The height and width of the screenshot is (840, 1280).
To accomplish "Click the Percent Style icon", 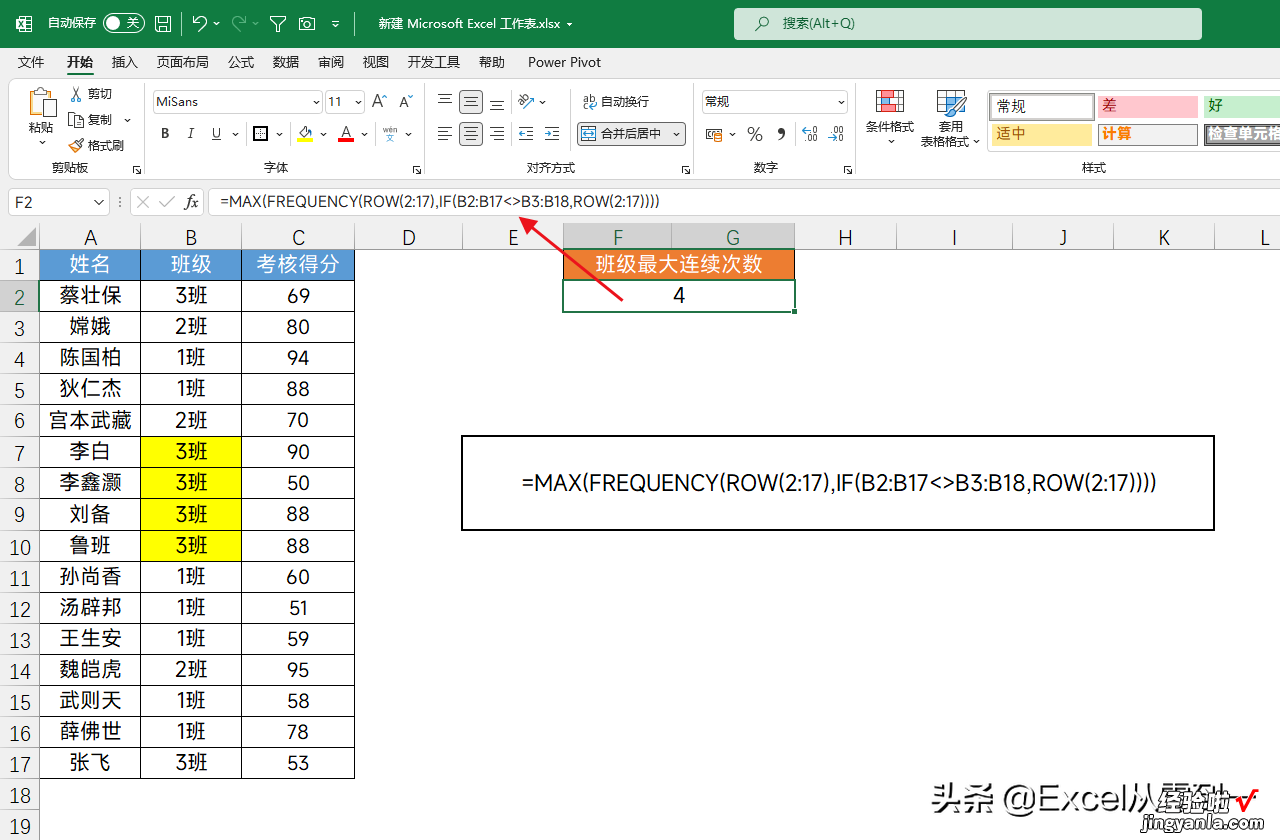I will coord(755,134).
